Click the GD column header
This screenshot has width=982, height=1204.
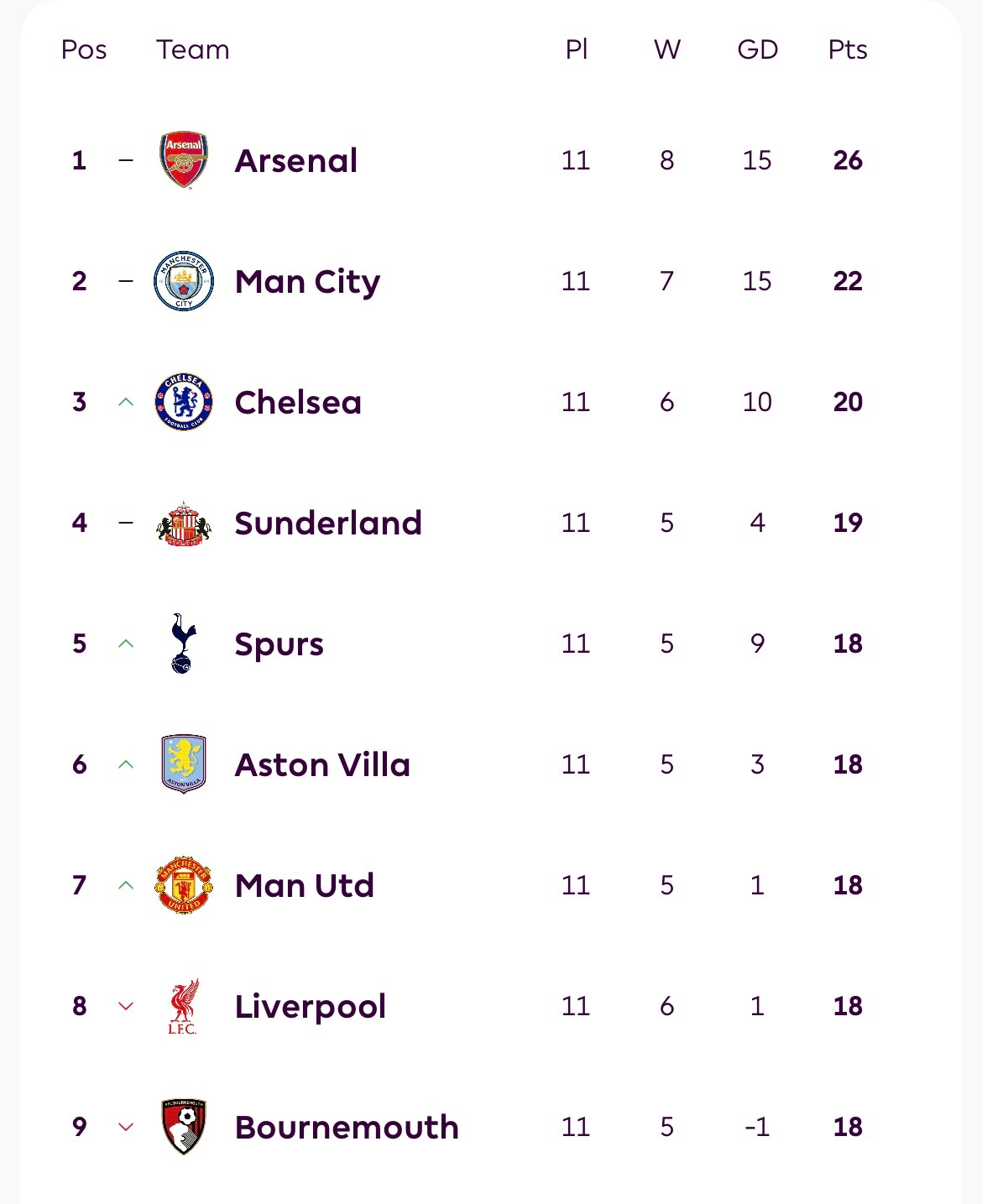pyautogui.click(x=757, y=50)
